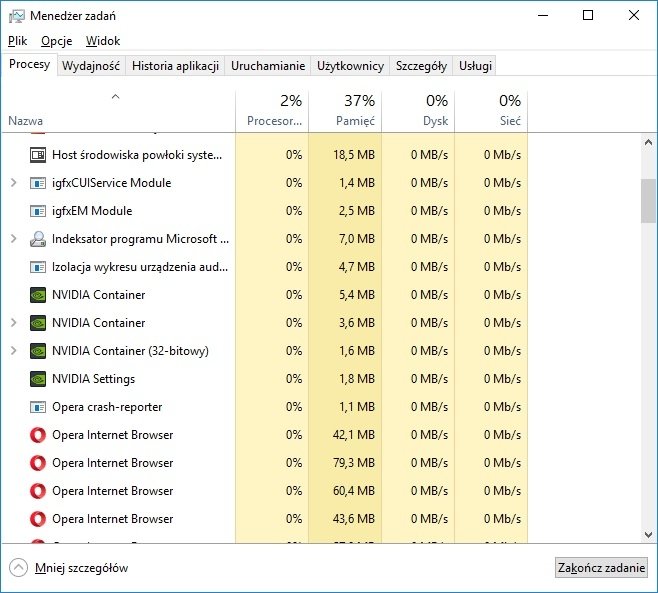Viewport: 658px width, 593px height.
Task: Click the NVIDIA icon of the 5,4 MB container
Action: coord(38,295)
